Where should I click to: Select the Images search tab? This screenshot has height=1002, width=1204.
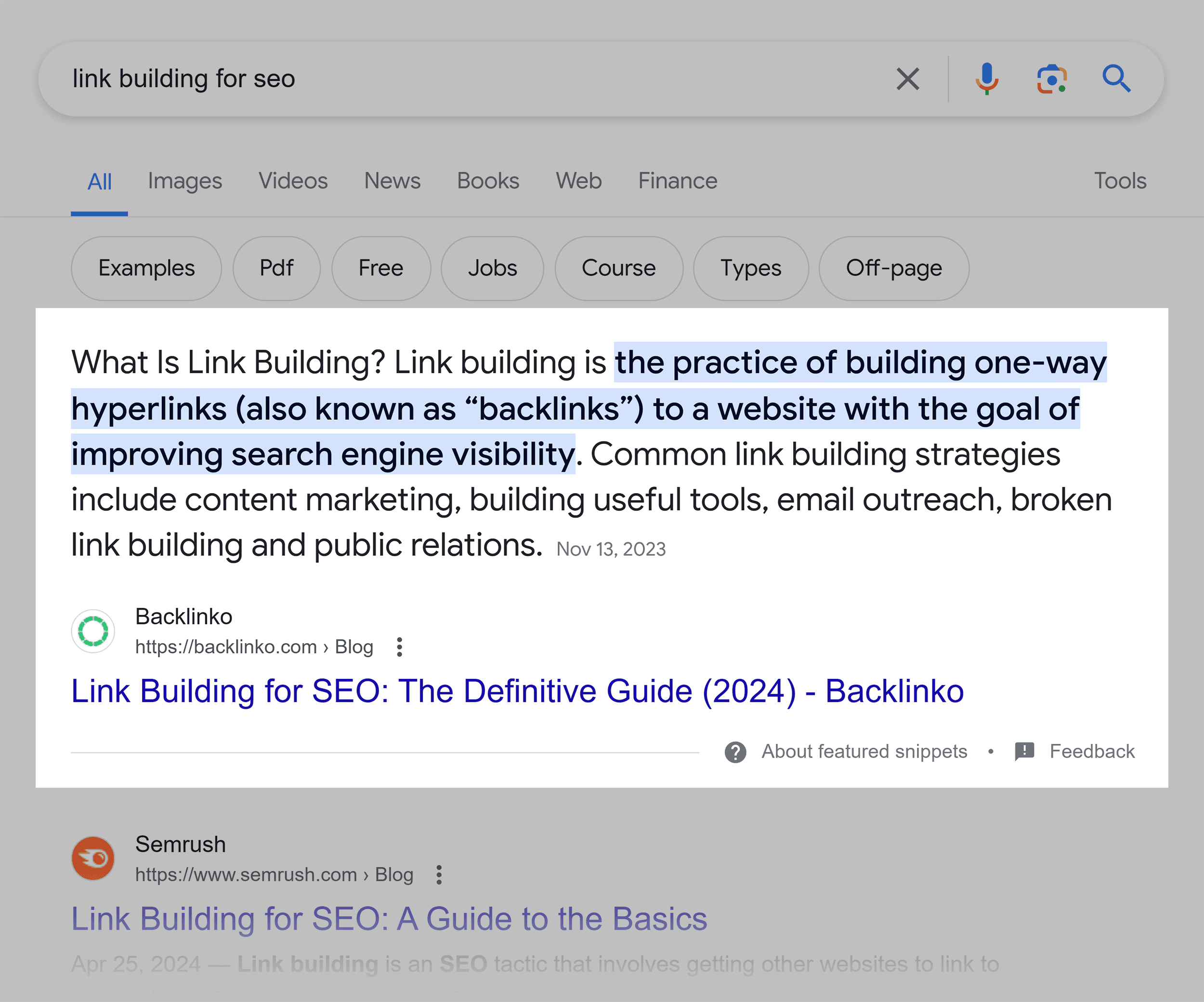click(x=185, y=182)
